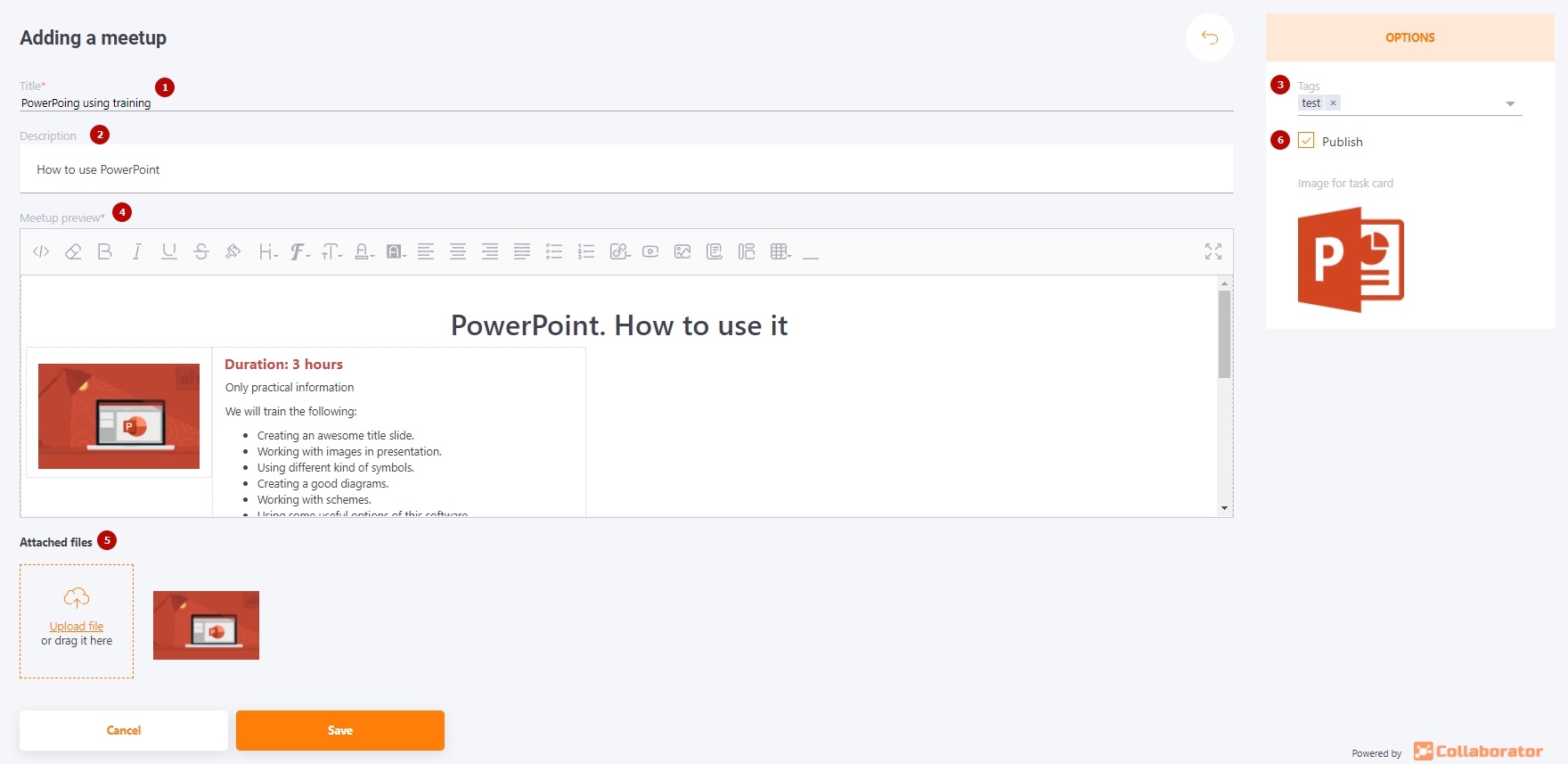Screen dimensions: 1568x764
Task: Click the 'Duration: 3 hours' text
Action: click(283, 364)
